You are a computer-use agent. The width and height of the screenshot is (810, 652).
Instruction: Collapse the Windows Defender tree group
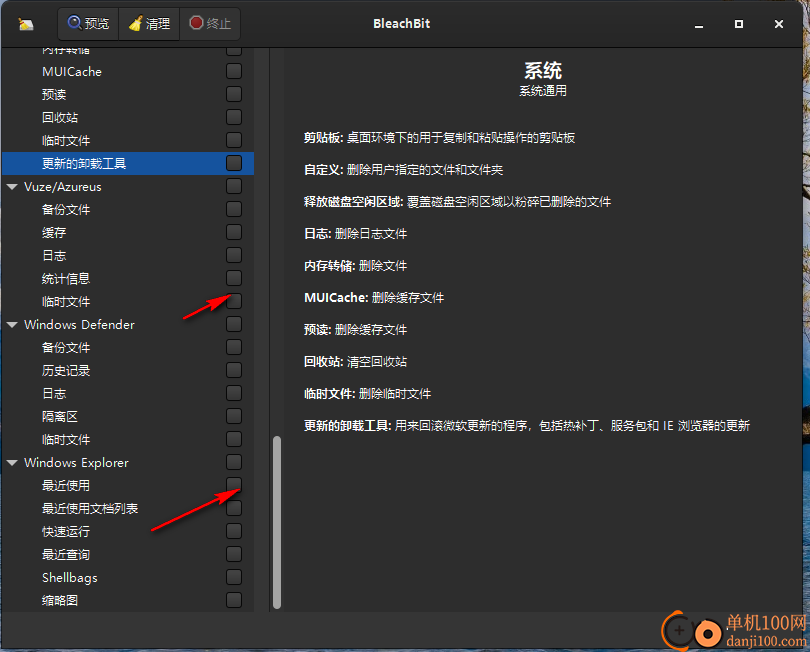(12, 324)
